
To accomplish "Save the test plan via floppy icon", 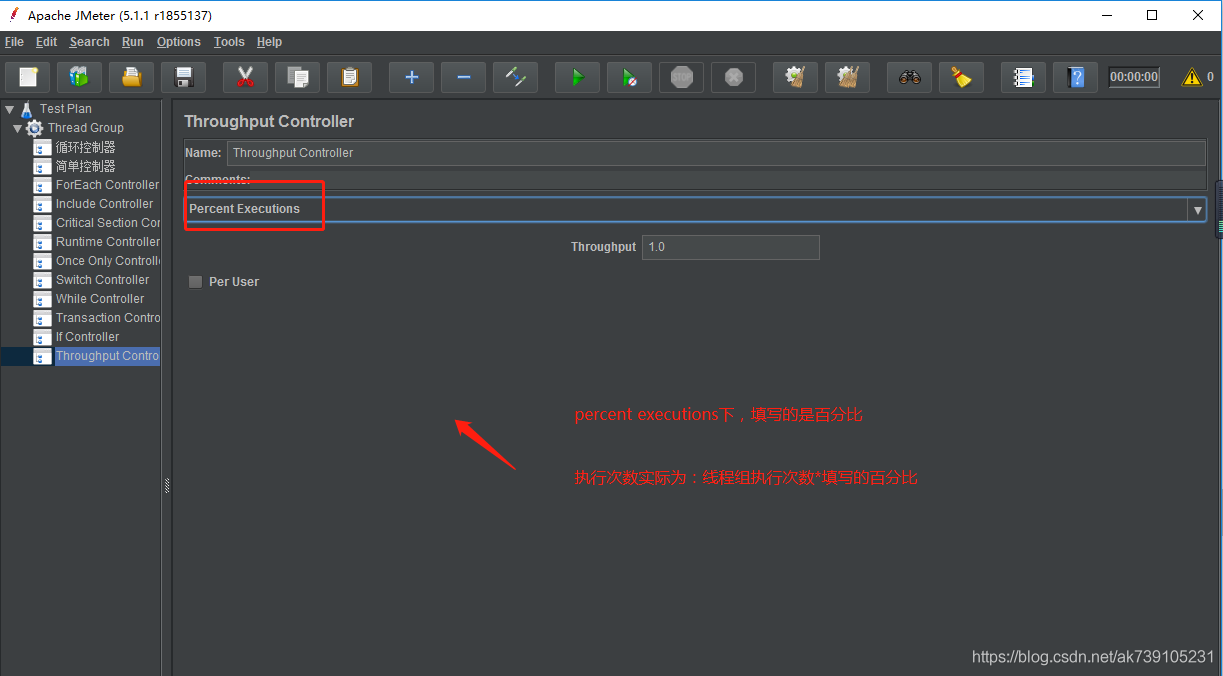I will tap(183, 77).
